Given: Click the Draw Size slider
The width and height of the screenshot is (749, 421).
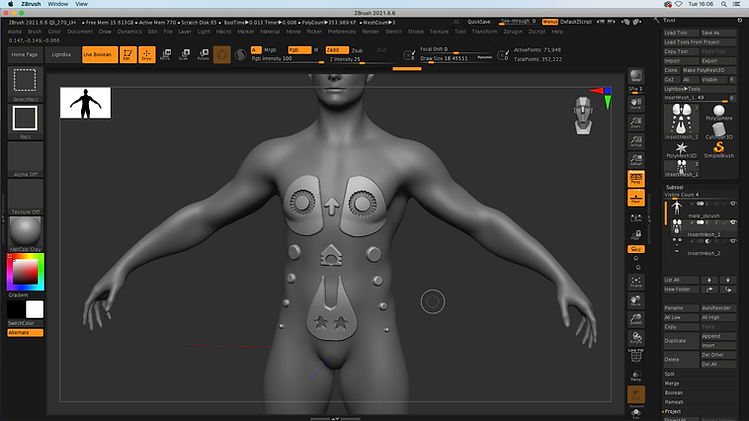Looking at the screenshot, I should 455,58.
